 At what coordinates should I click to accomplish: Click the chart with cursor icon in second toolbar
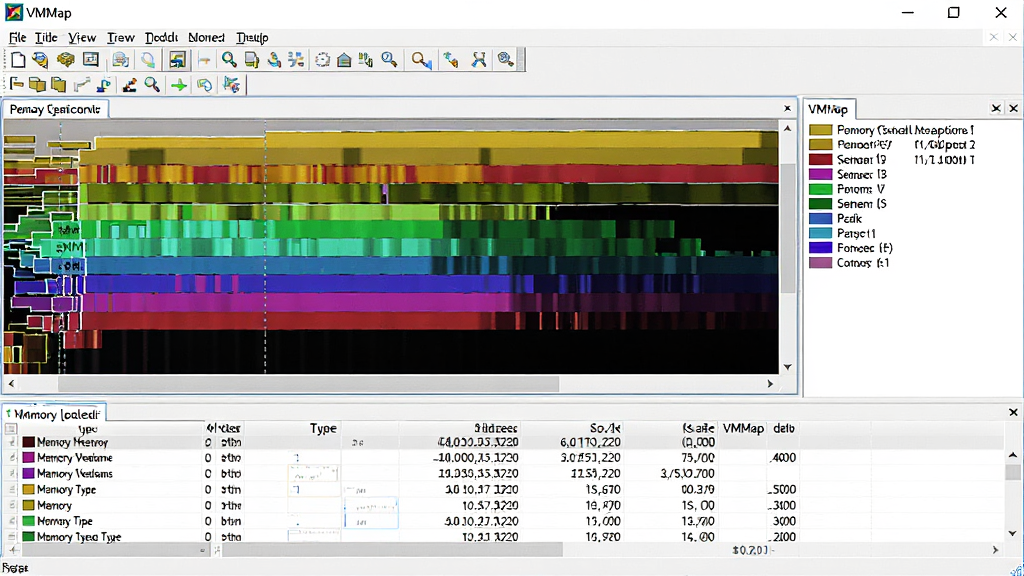click(x=231, y=85)
